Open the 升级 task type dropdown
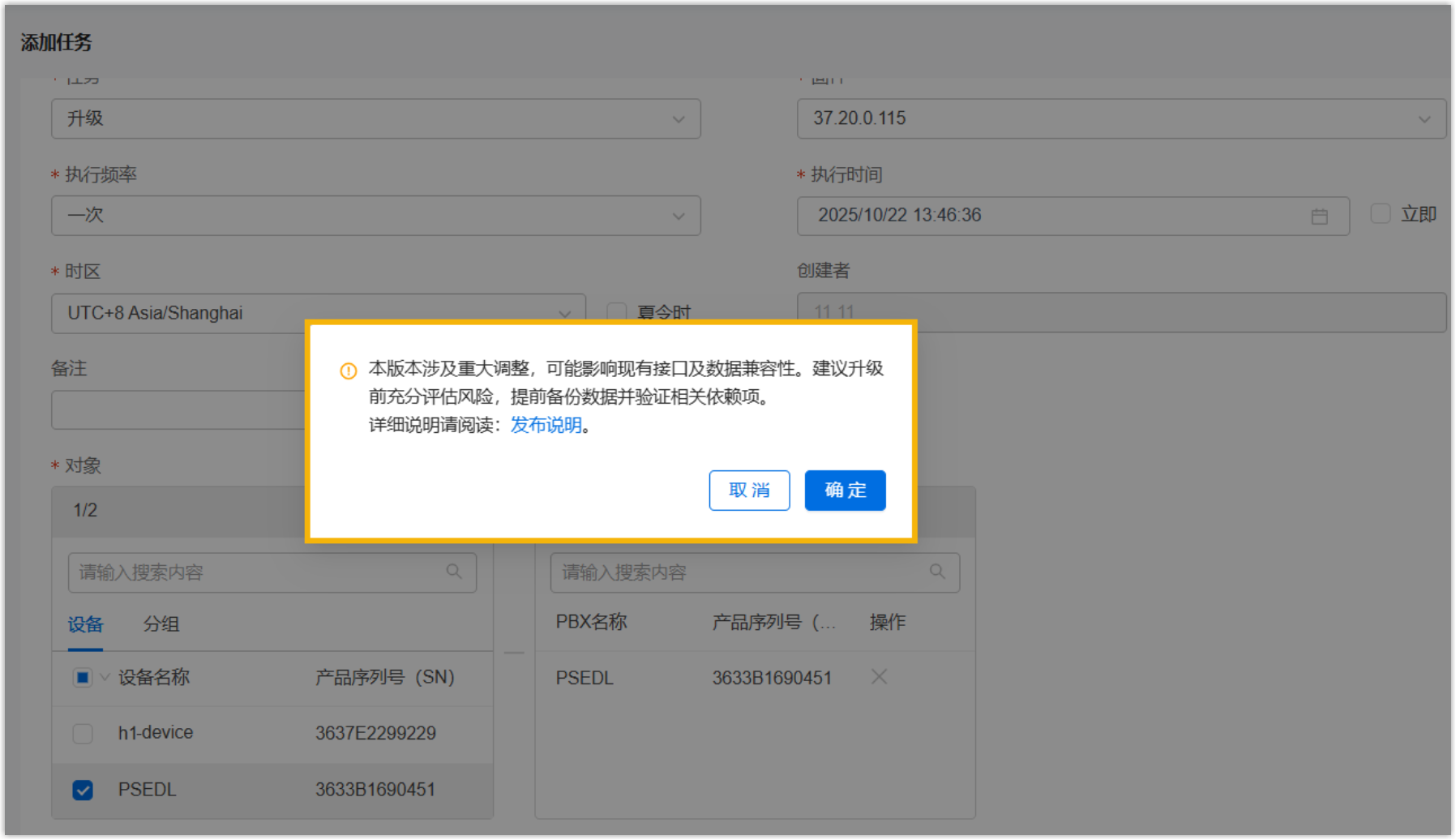 375,119
